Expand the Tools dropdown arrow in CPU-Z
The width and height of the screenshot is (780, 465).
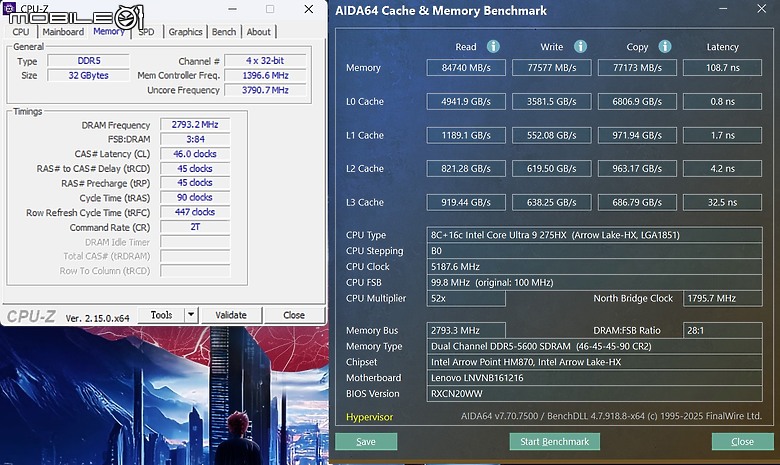(x=191, y=315)
